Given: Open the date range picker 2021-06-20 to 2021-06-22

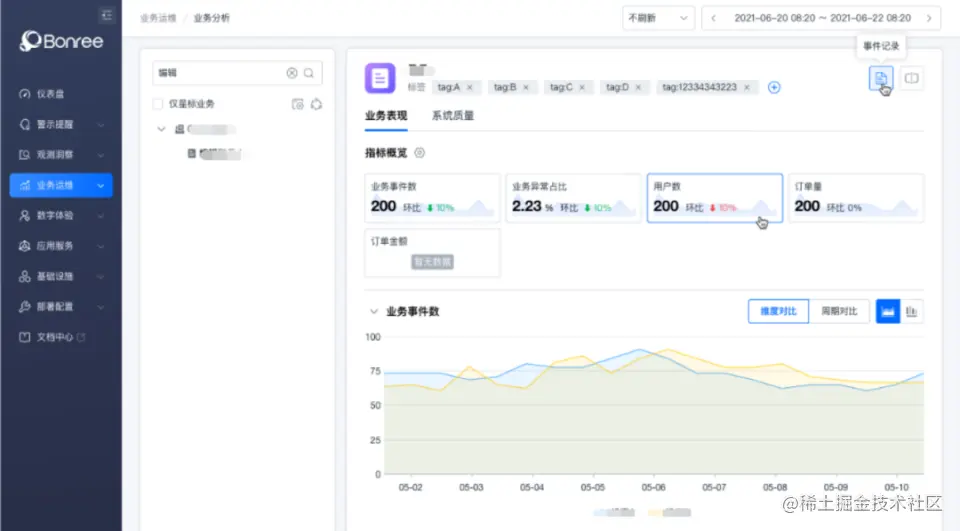Looking at the screenshot, I should point(822,18).
